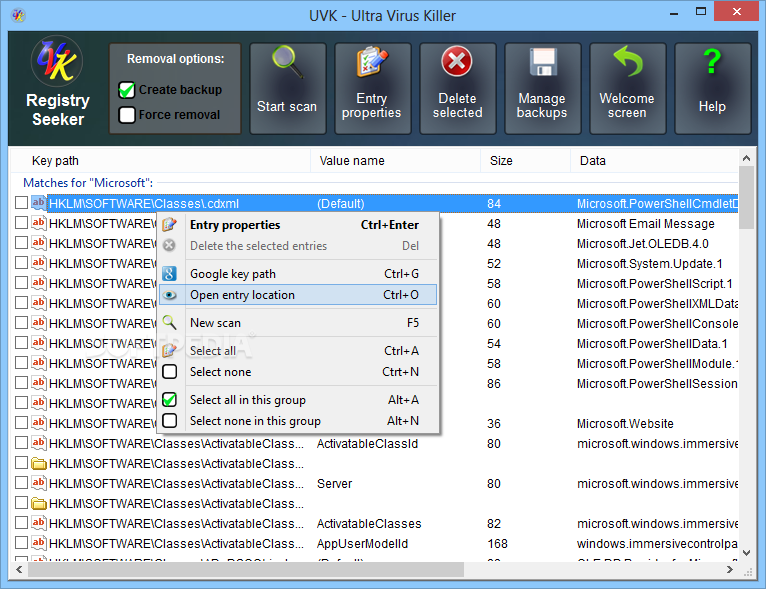This screenshot has height=589, width=766.
Task: Click the grey X icon beside Delete the selected entries
Action: click(170, 245)
